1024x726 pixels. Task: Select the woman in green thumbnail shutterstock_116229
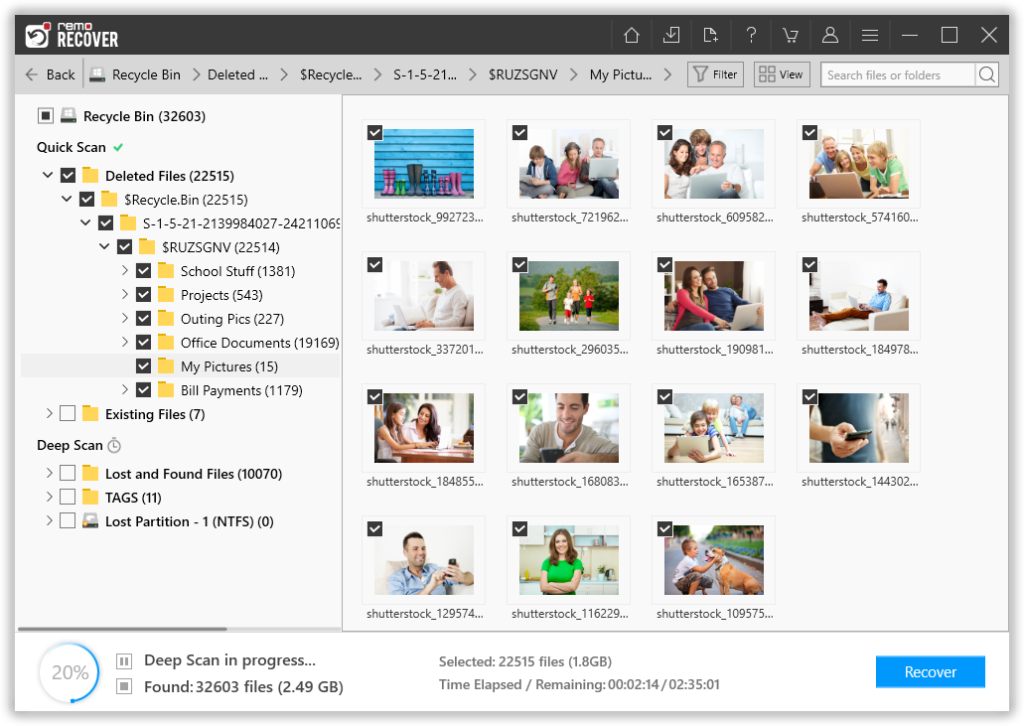point(569,560)
